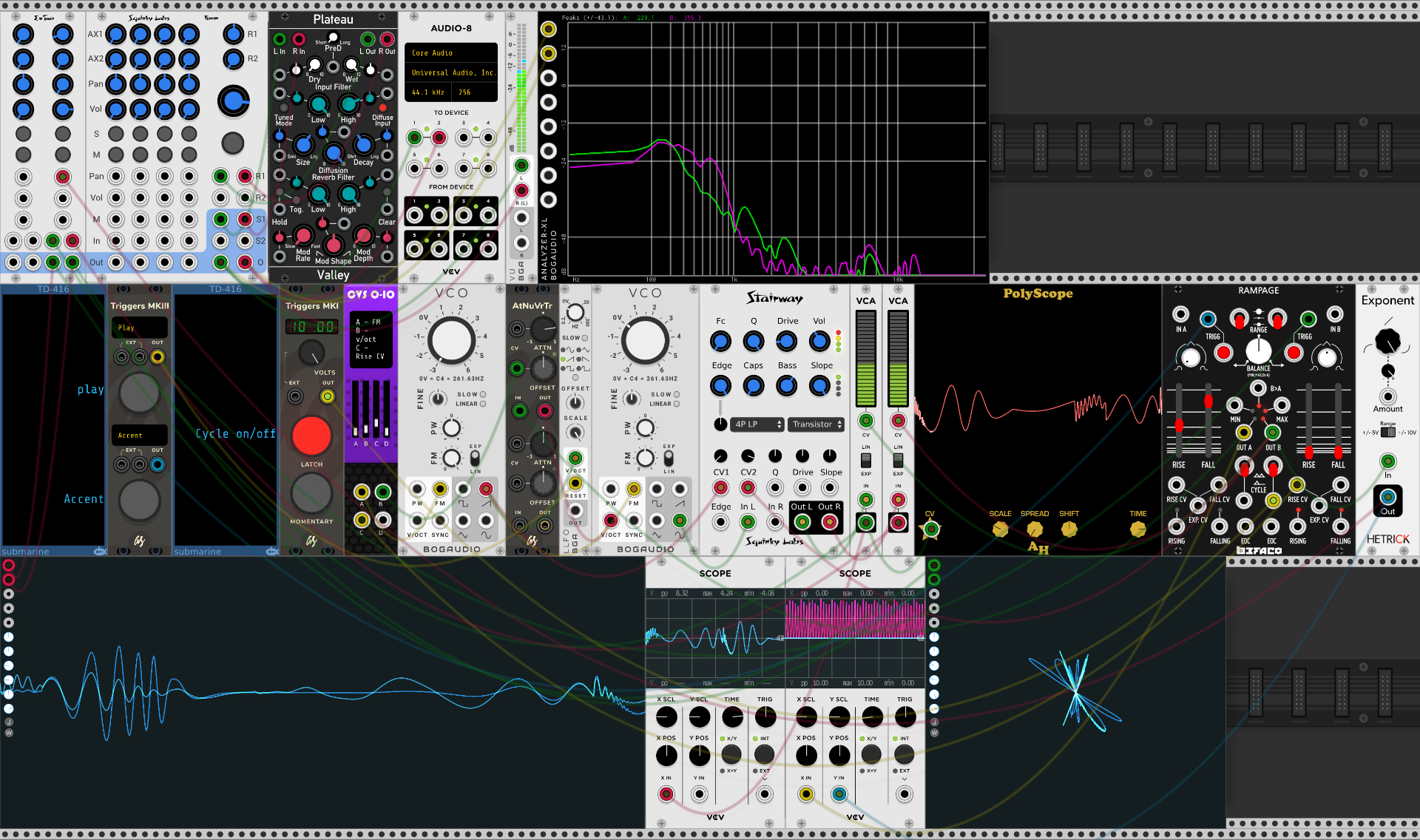Click the Triggers MKI VOLTS knob
Screen dimensions: 1420x840
311,353
